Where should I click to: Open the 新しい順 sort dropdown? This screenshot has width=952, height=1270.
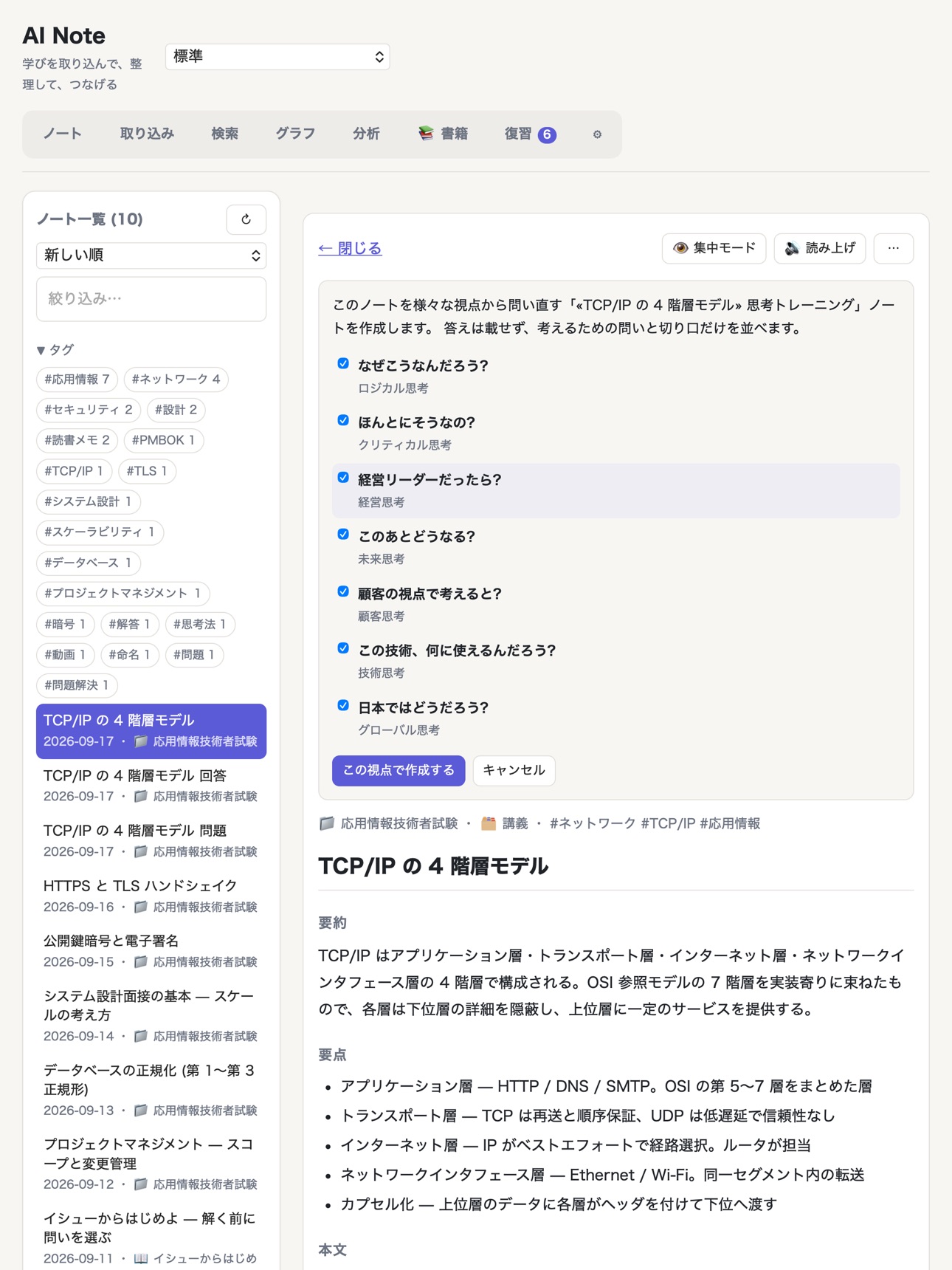pos(151,255)
